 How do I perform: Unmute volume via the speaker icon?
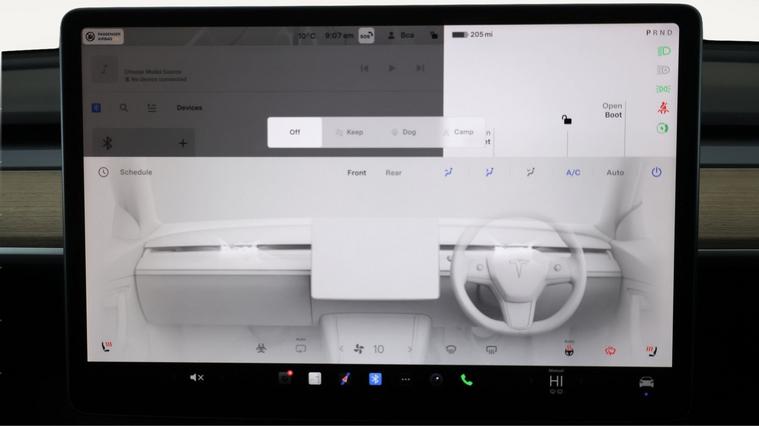tap(197, 378)
